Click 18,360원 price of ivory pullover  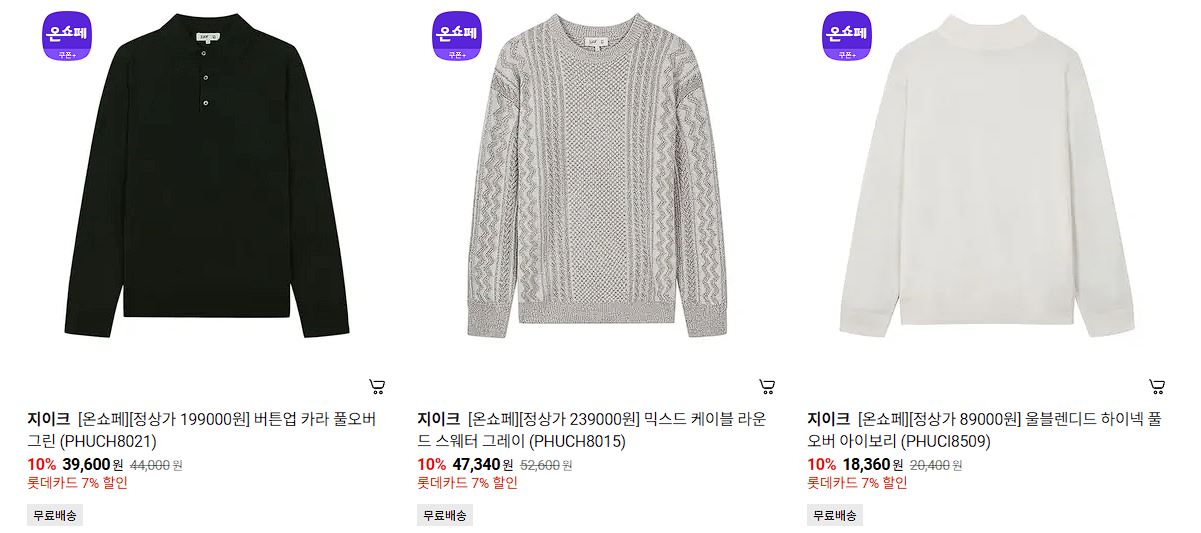pos(872,464)
